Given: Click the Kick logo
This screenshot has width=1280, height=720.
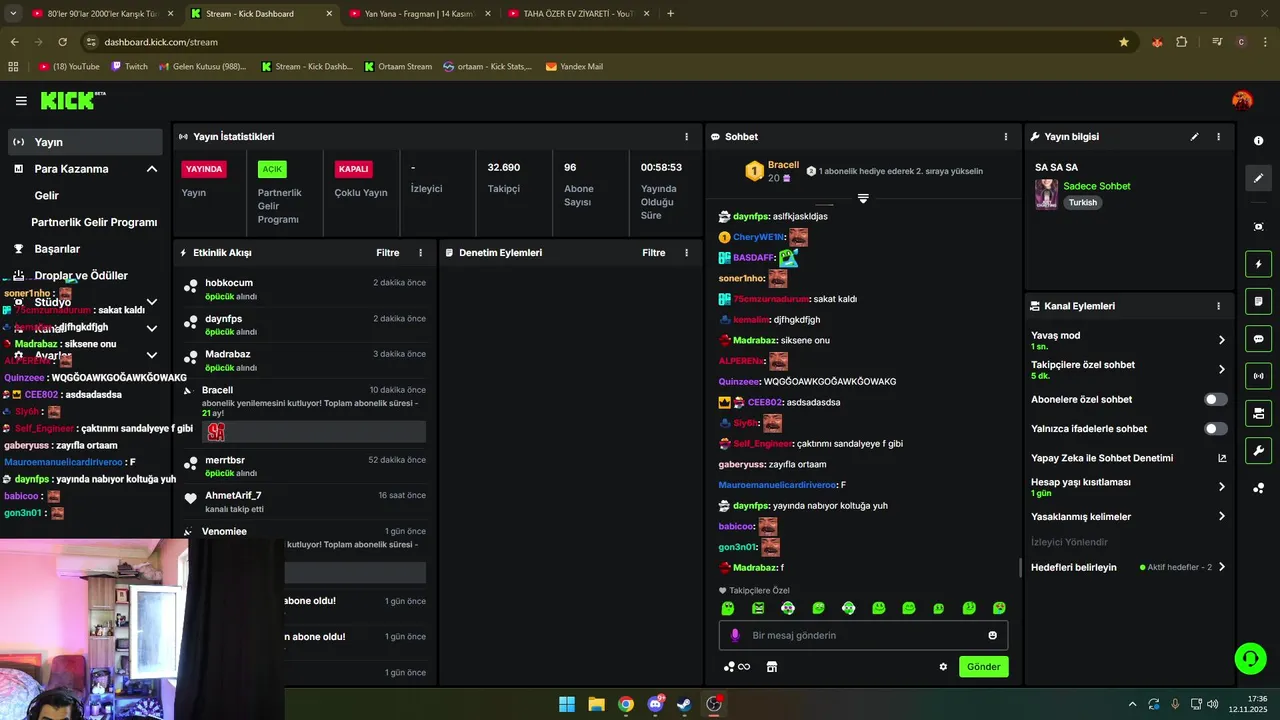Looking at the screenshot, I should (72, 100).
